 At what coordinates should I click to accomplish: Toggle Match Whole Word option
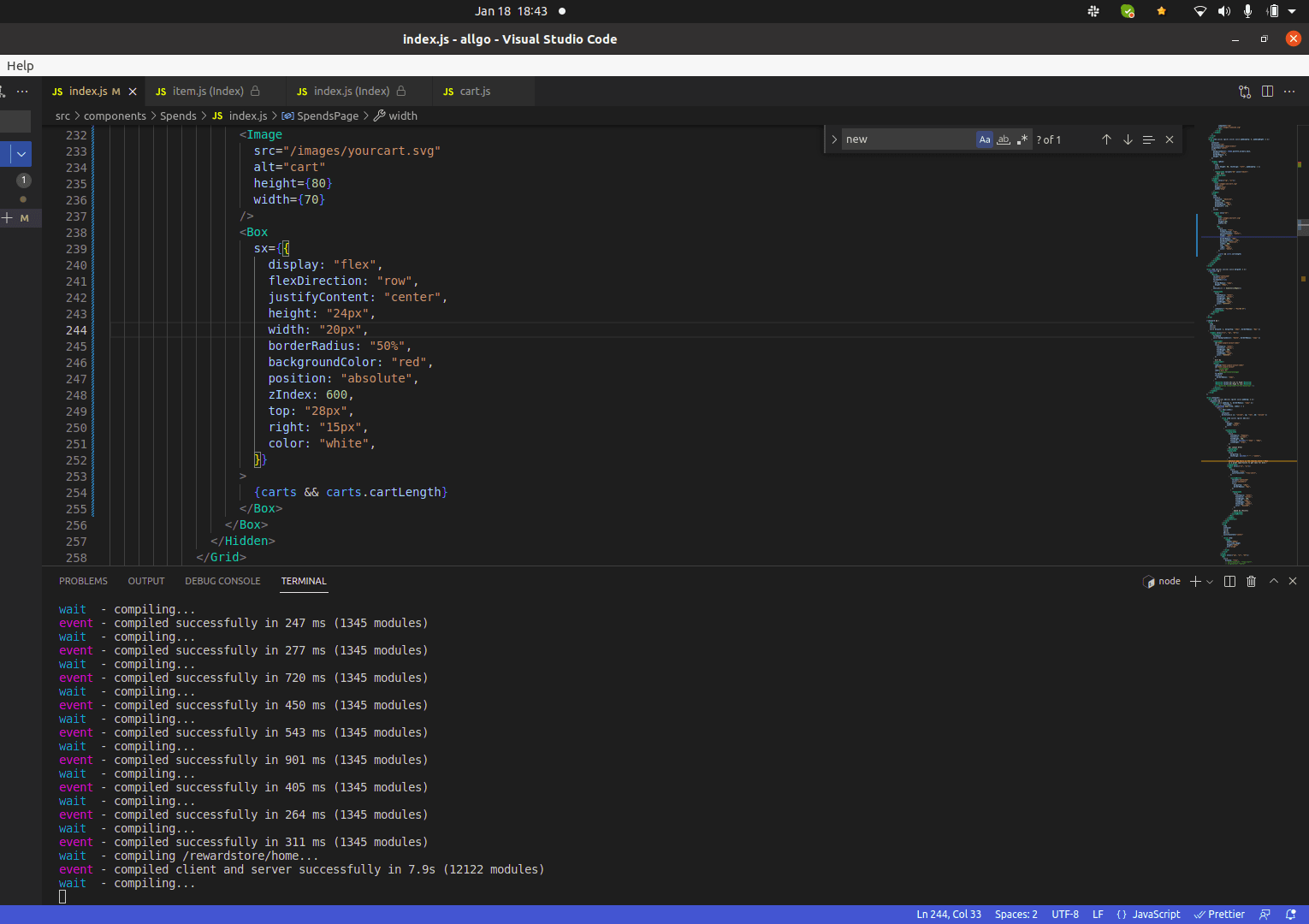(1004, 139)
